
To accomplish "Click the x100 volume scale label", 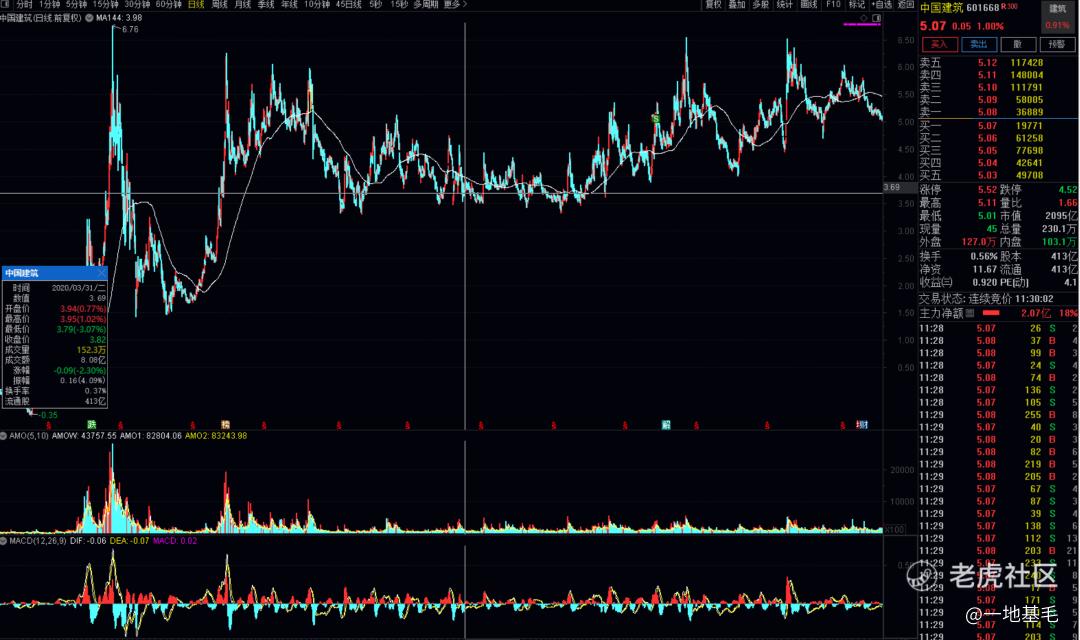I will [x=894, y=529].
